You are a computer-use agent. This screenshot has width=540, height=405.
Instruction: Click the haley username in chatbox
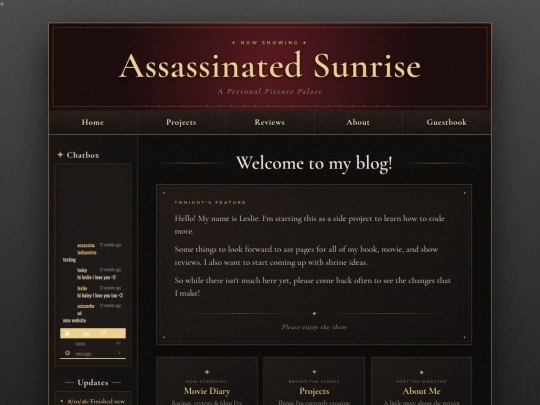(82, 270)
